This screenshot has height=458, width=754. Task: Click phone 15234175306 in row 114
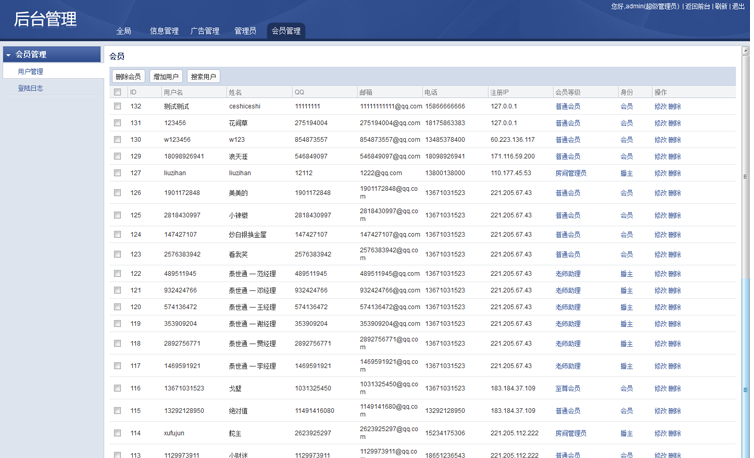tap(445, 433)
